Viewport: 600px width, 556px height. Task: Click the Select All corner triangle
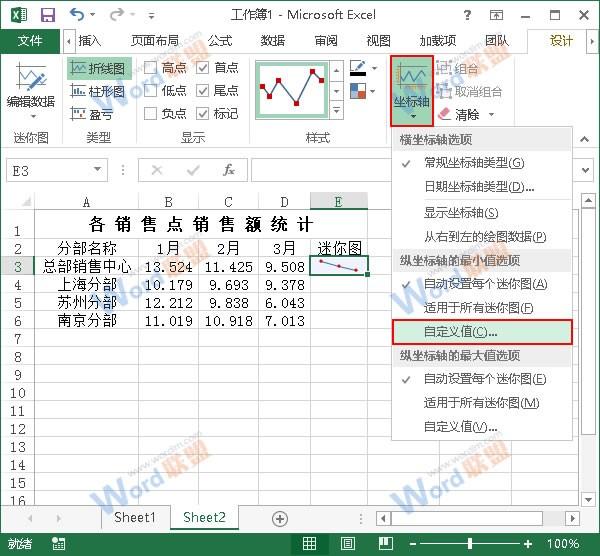26,201
